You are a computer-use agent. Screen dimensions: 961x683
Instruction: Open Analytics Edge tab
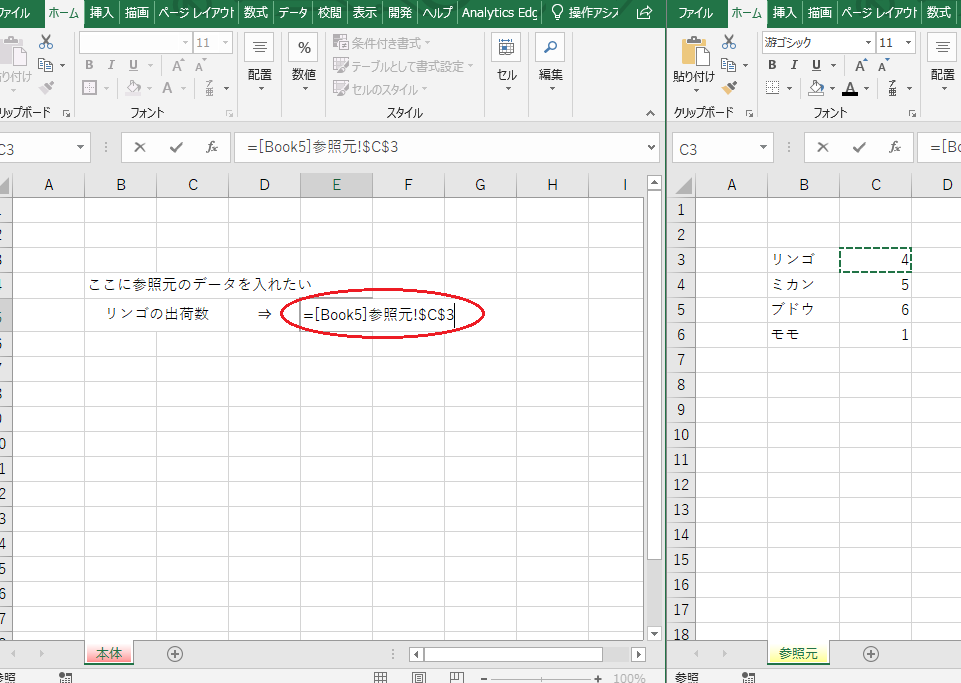499,13
